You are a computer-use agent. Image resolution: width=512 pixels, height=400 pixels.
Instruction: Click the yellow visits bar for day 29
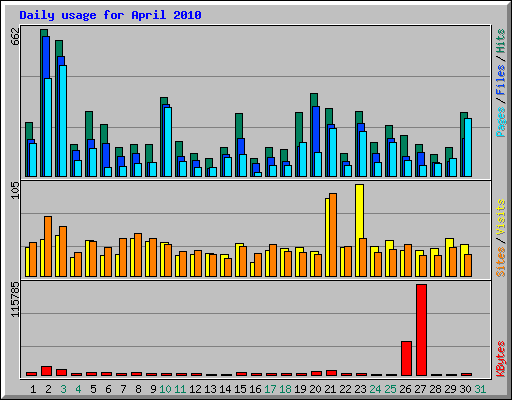(x=449, y=243)
